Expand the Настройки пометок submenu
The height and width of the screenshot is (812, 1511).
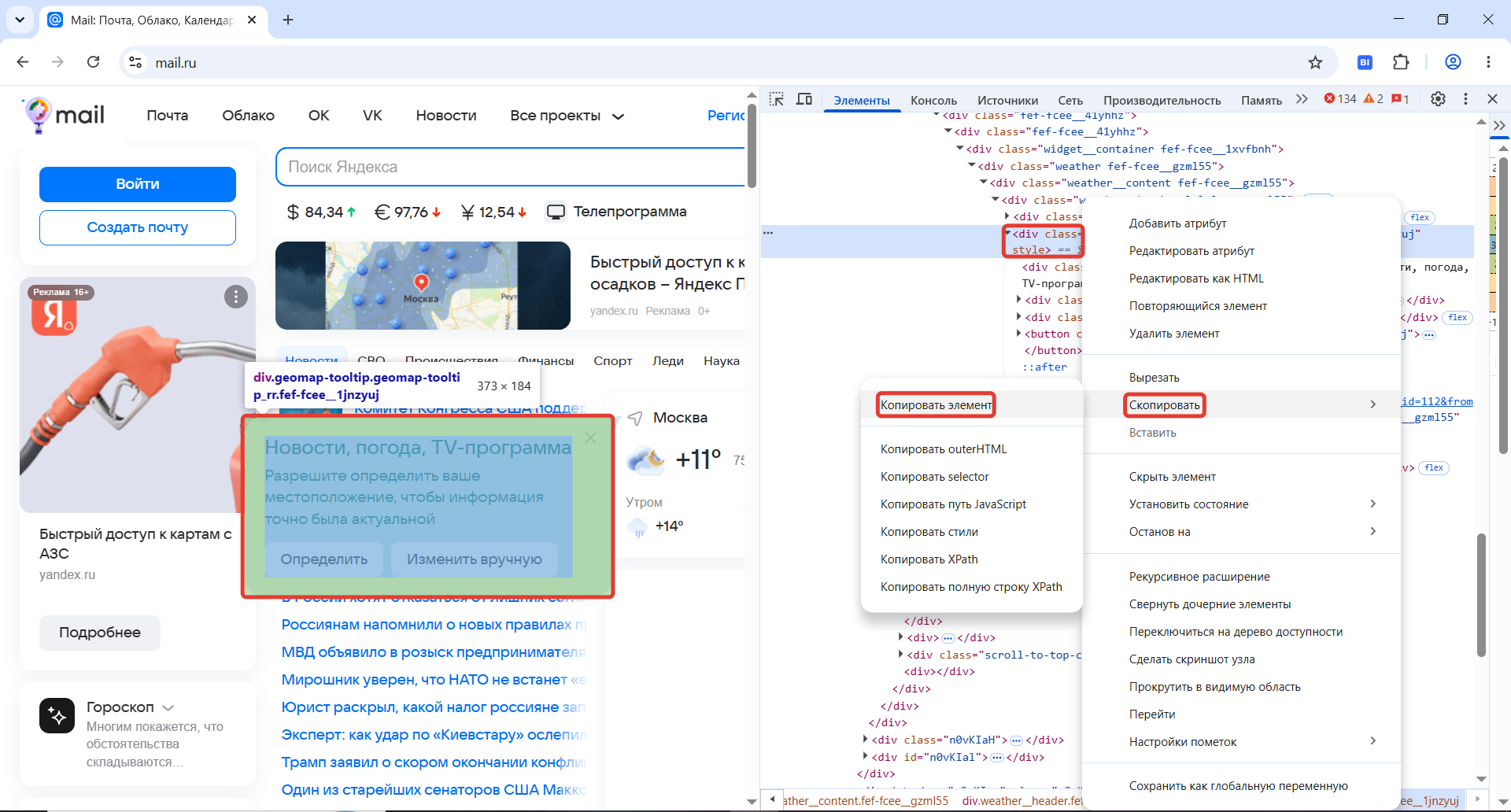[x=1373, y=741]
